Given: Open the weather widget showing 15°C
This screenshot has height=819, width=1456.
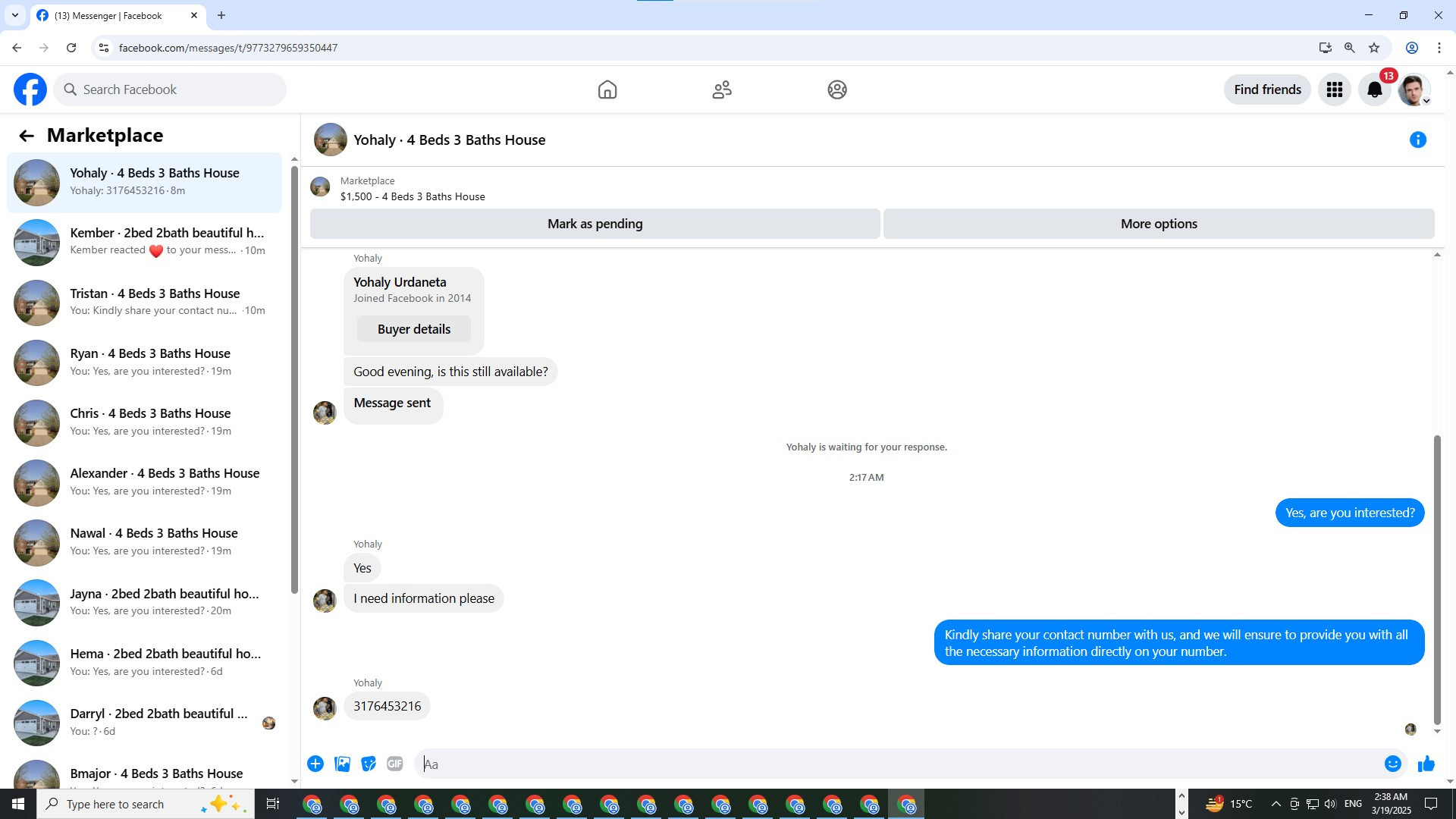Looking at the screenshot, I should click(x=1228, y=804).
